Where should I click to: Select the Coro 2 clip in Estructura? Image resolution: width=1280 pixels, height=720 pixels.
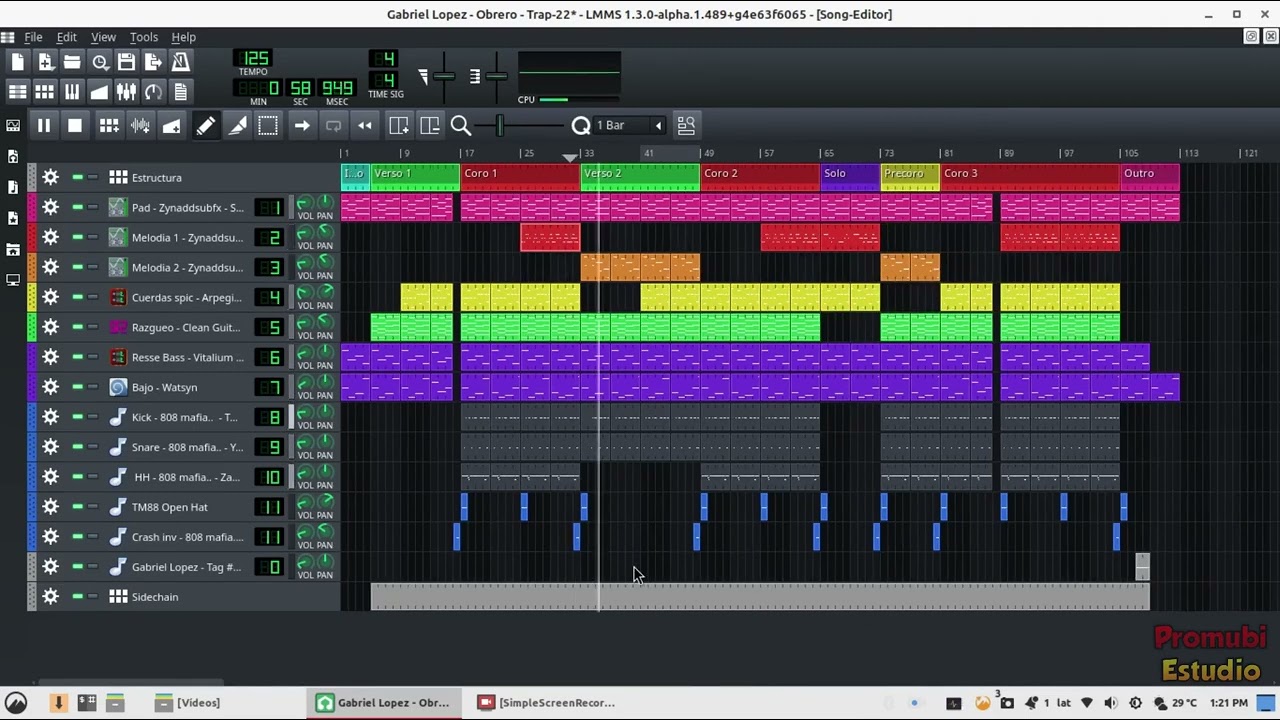coord(760,177)
